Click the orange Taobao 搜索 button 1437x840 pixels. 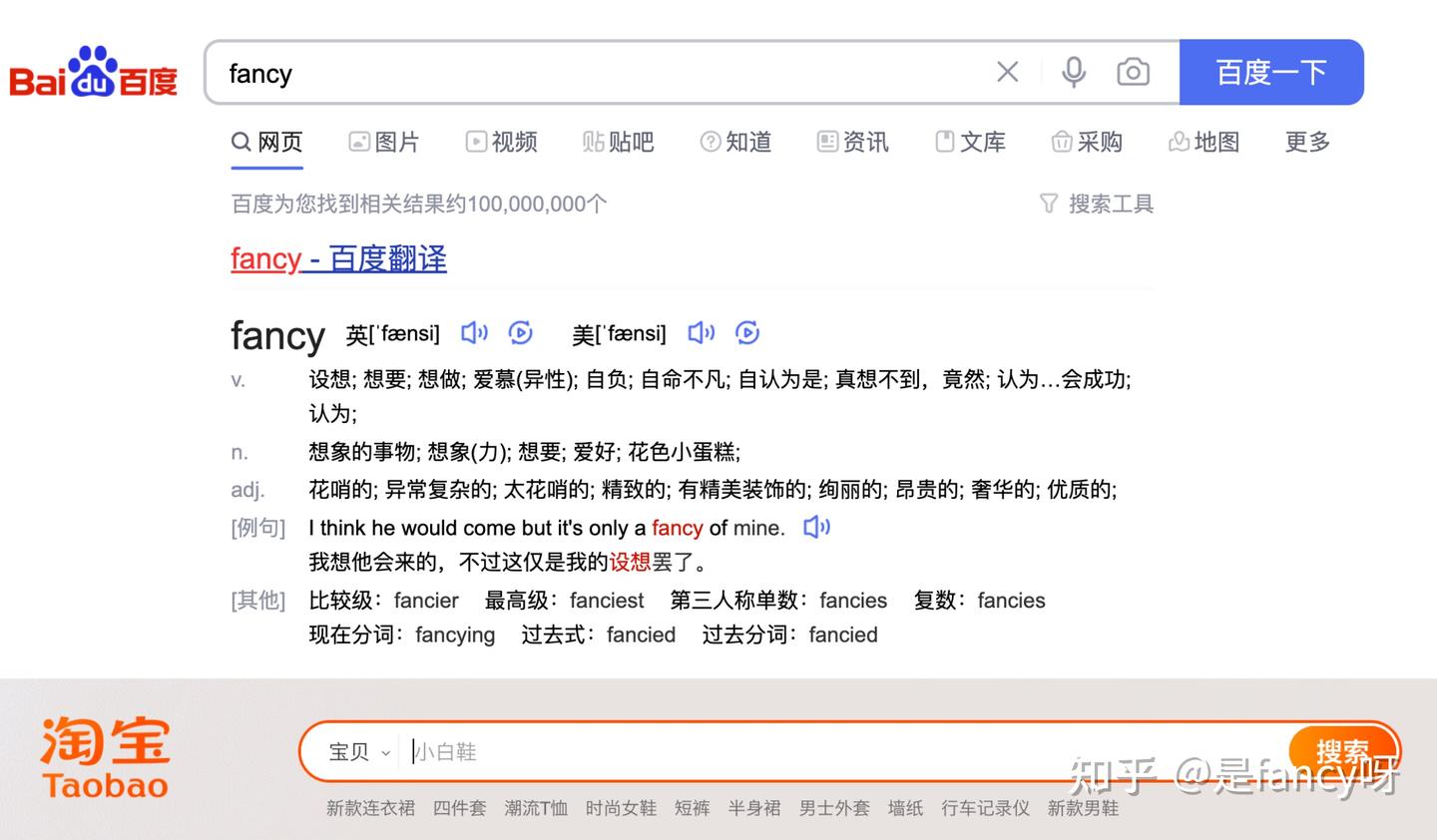(1342, 751)
